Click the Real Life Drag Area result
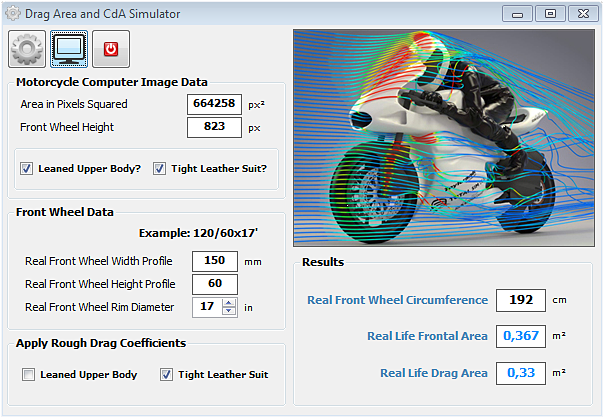 click(x=521, y=373)
